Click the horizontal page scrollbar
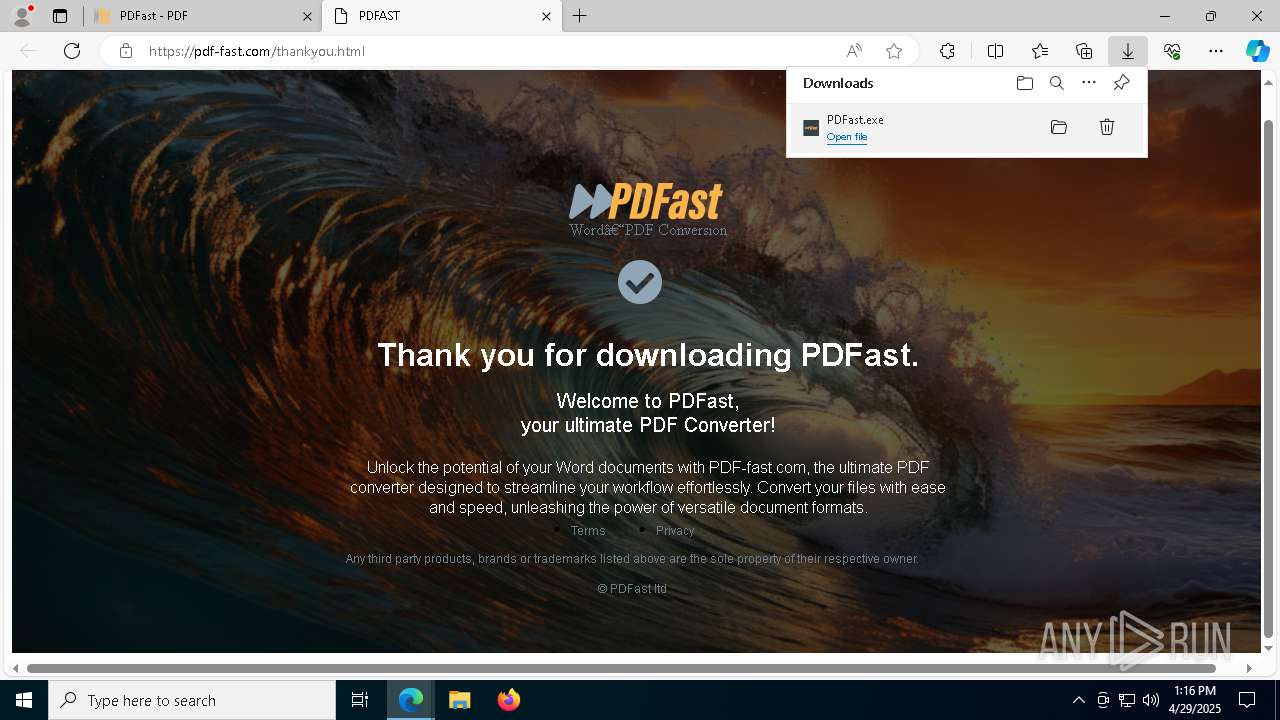The image size is (1280, 720). 621,668
